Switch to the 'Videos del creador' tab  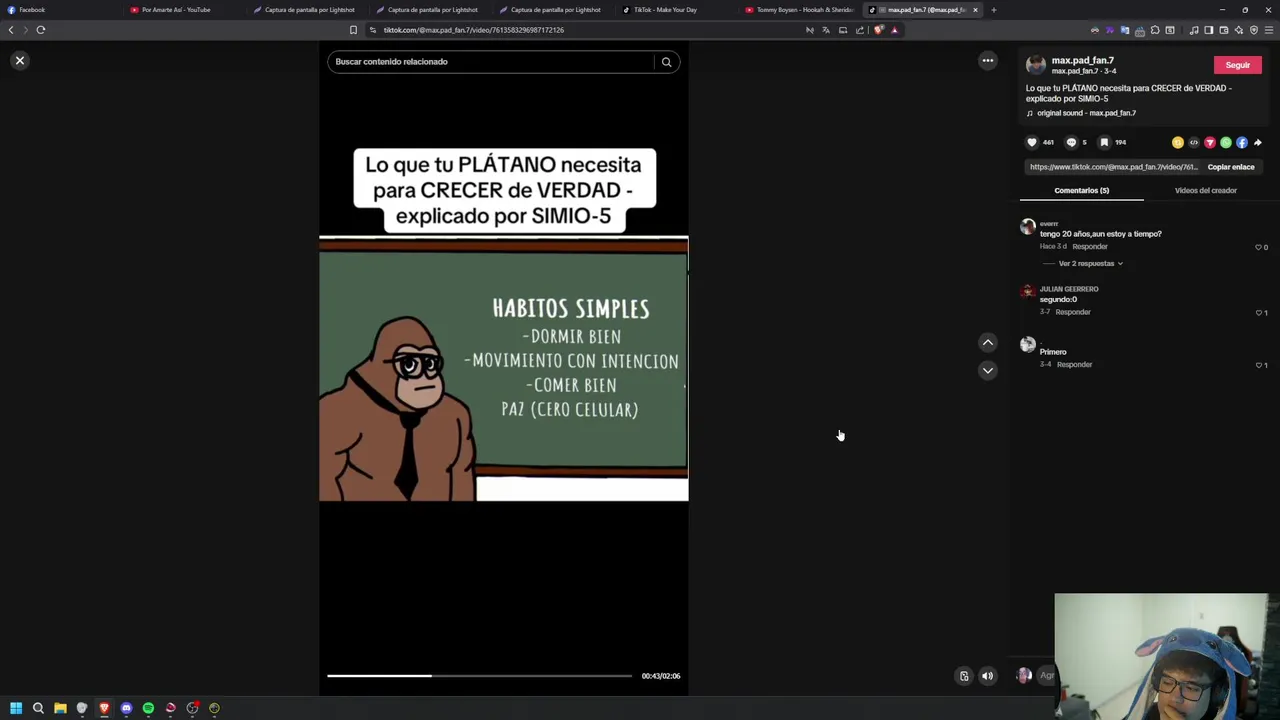coord(1205,190)
